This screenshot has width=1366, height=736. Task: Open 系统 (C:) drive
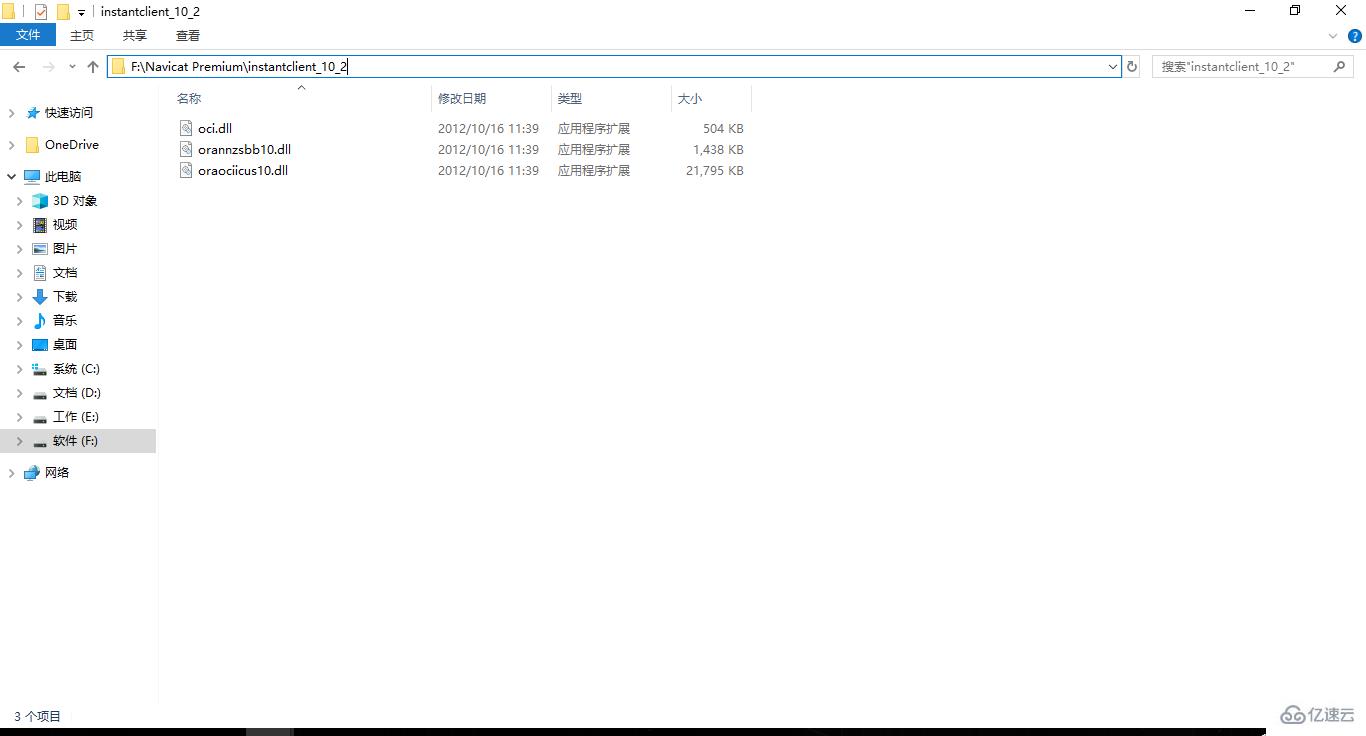pos(76,368)
